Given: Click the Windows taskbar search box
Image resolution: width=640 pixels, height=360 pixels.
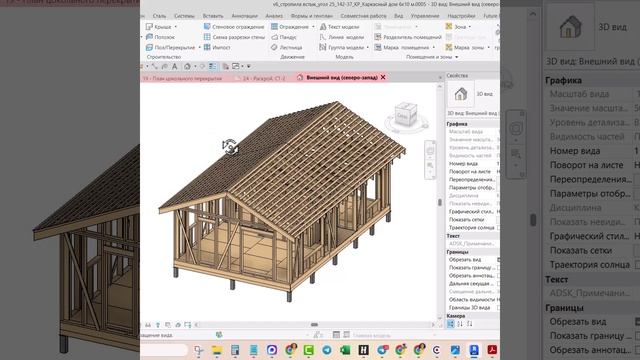Looking at the screenshot, I should click(164, 350).
